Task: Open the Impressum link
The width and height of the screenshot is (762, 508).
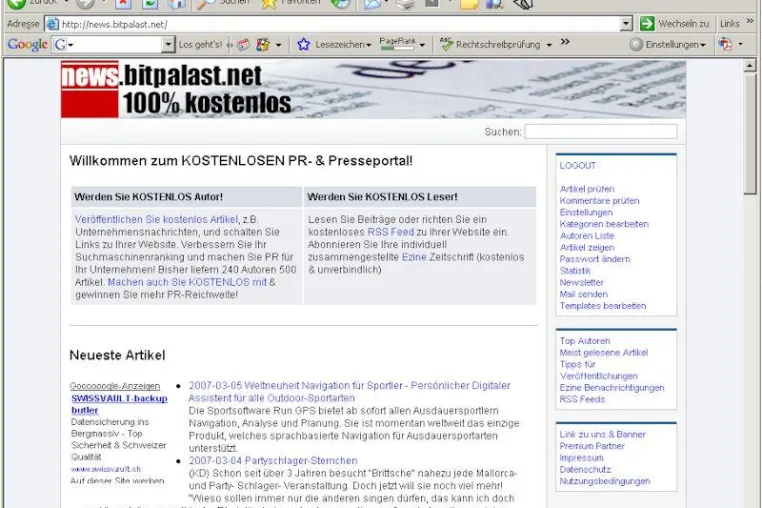Action: tap(581, 457)
